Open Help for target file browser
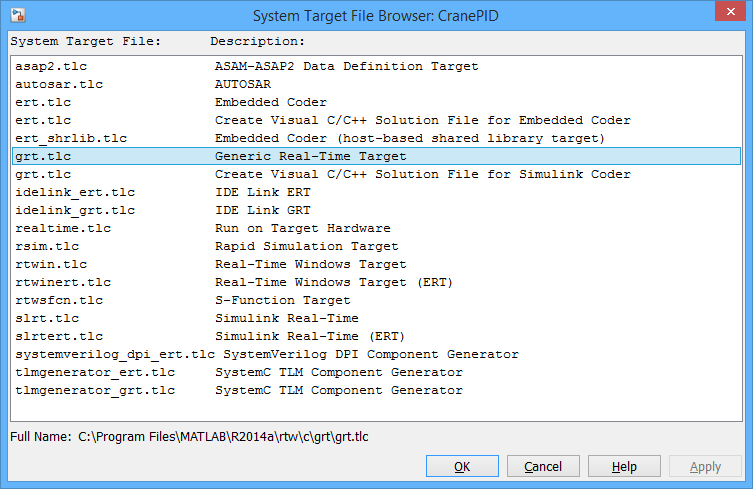This screenshot has width=753, height=489. click(x=624, y=467)
